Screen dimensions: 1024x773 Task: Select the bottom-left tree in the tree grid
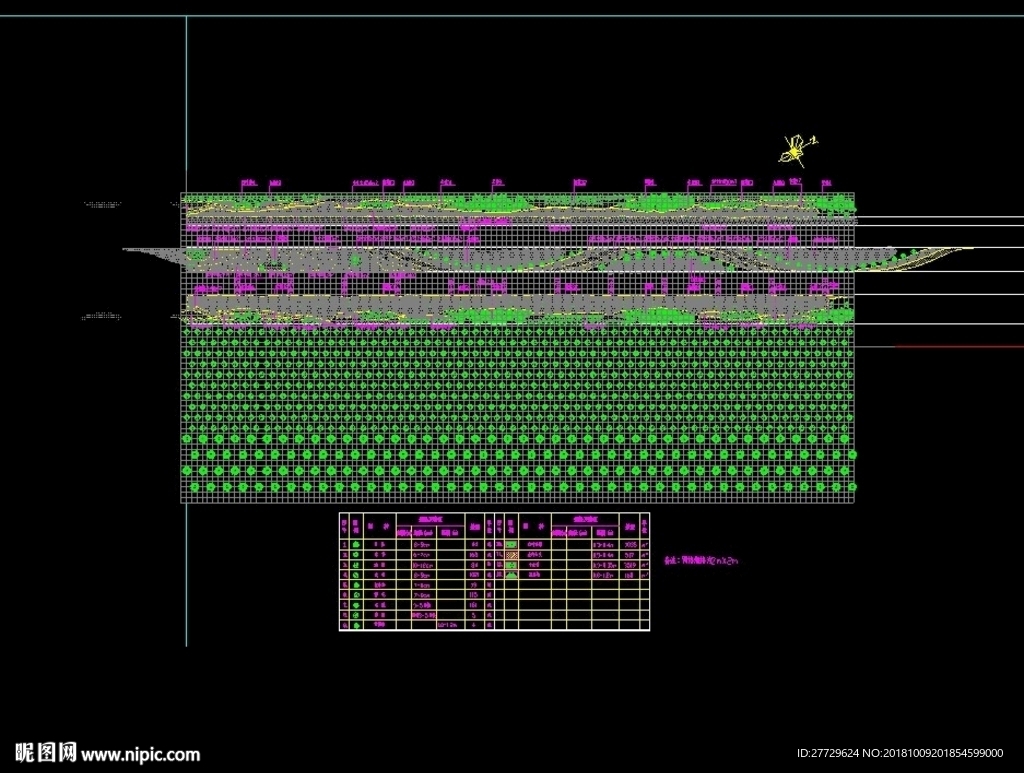pyautogui.click(x=194, y=486)
